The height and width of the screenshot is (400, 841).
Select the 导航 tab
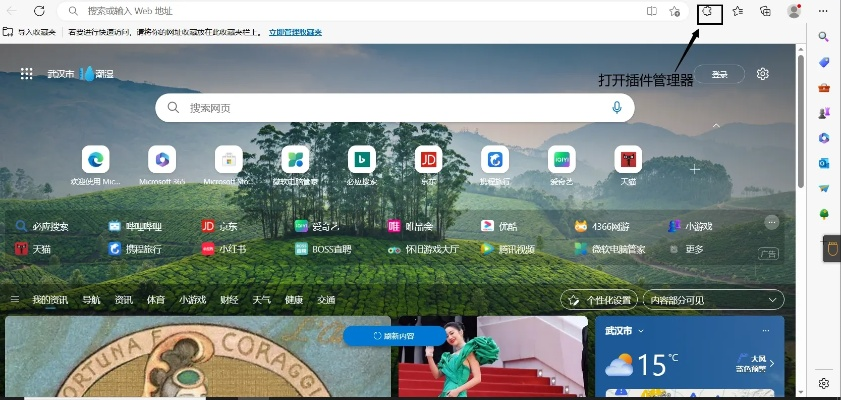point(91,300)
